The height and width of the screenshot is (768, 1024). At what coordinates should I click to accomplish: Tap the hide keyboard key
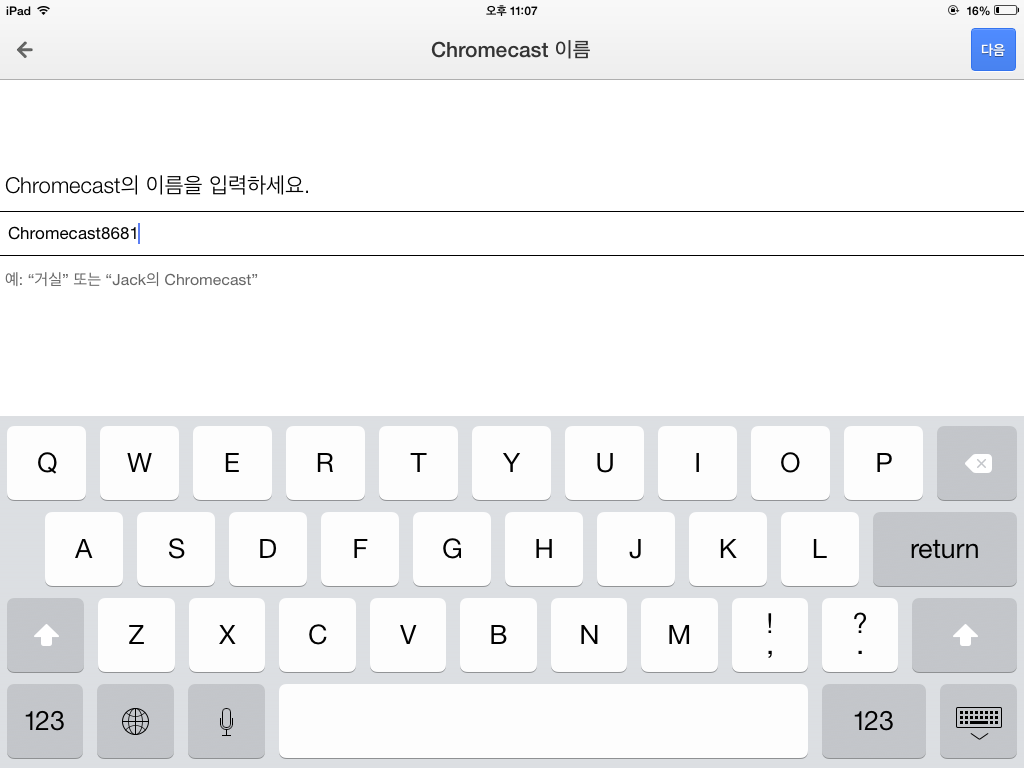[x=978, y=721]
